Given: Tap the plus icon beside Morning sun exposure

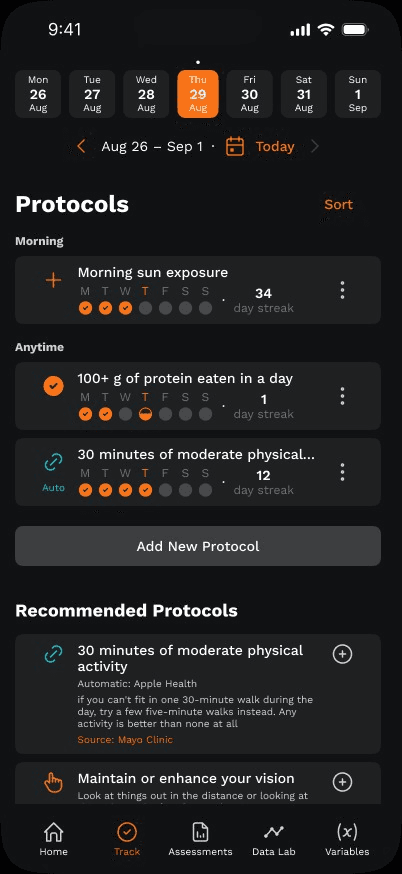Looking at the screenshot, I should [x=53, y=280].
